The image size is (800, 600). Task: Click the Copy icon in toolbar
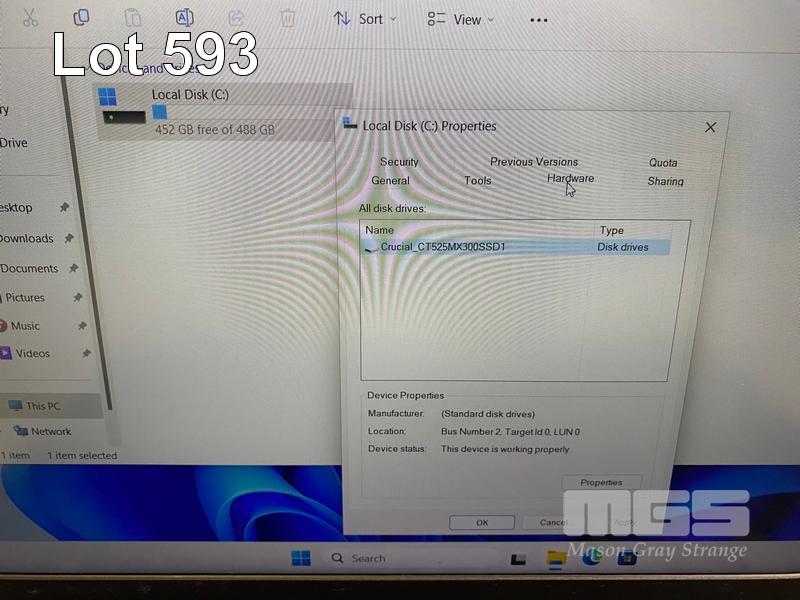(x=81, y=18)
